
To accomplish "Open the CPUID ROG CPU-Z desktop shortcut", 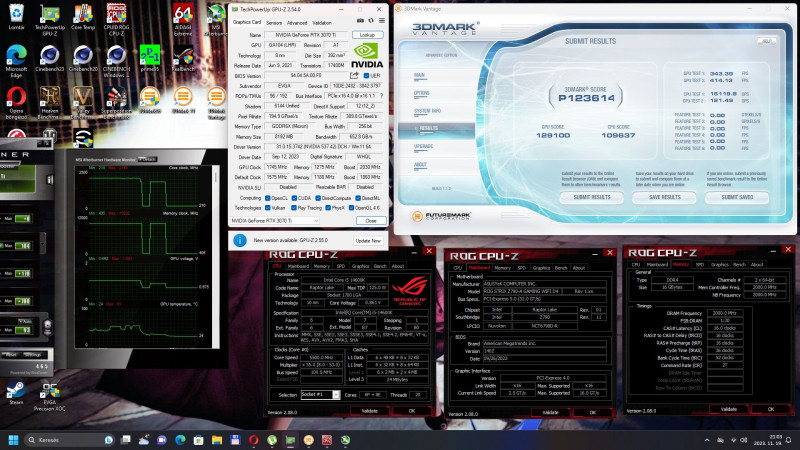I will (x=116, y=20).
